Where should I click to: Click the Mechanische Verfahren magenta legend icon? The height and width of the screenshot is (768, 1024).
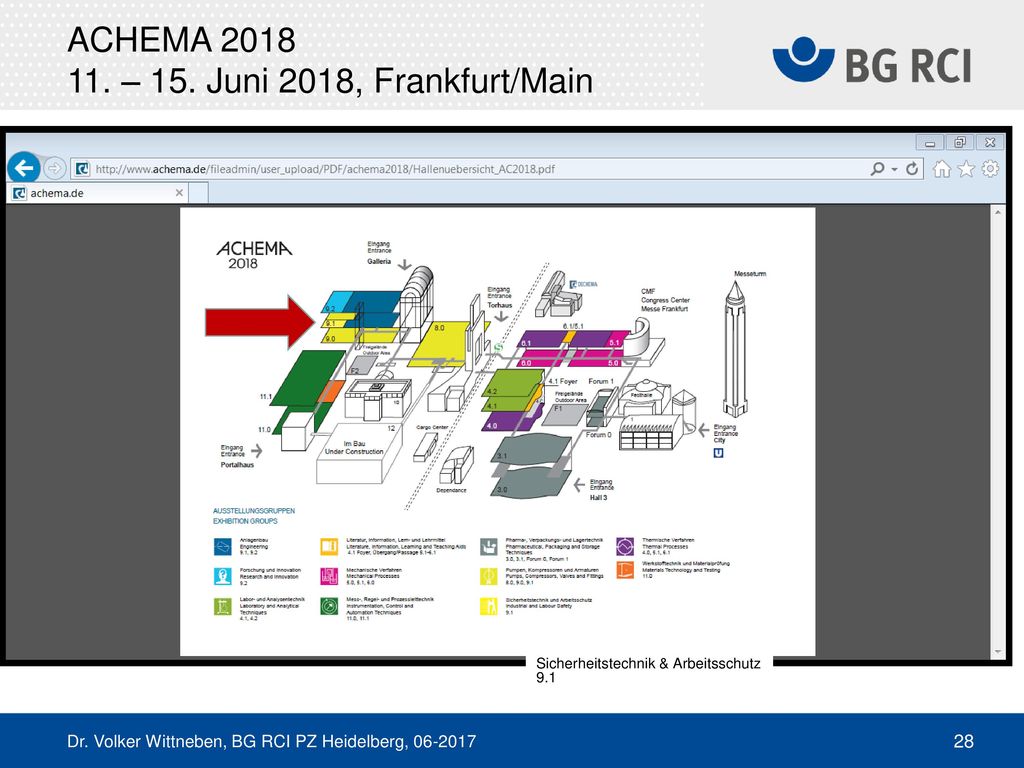tap(329, 576)
